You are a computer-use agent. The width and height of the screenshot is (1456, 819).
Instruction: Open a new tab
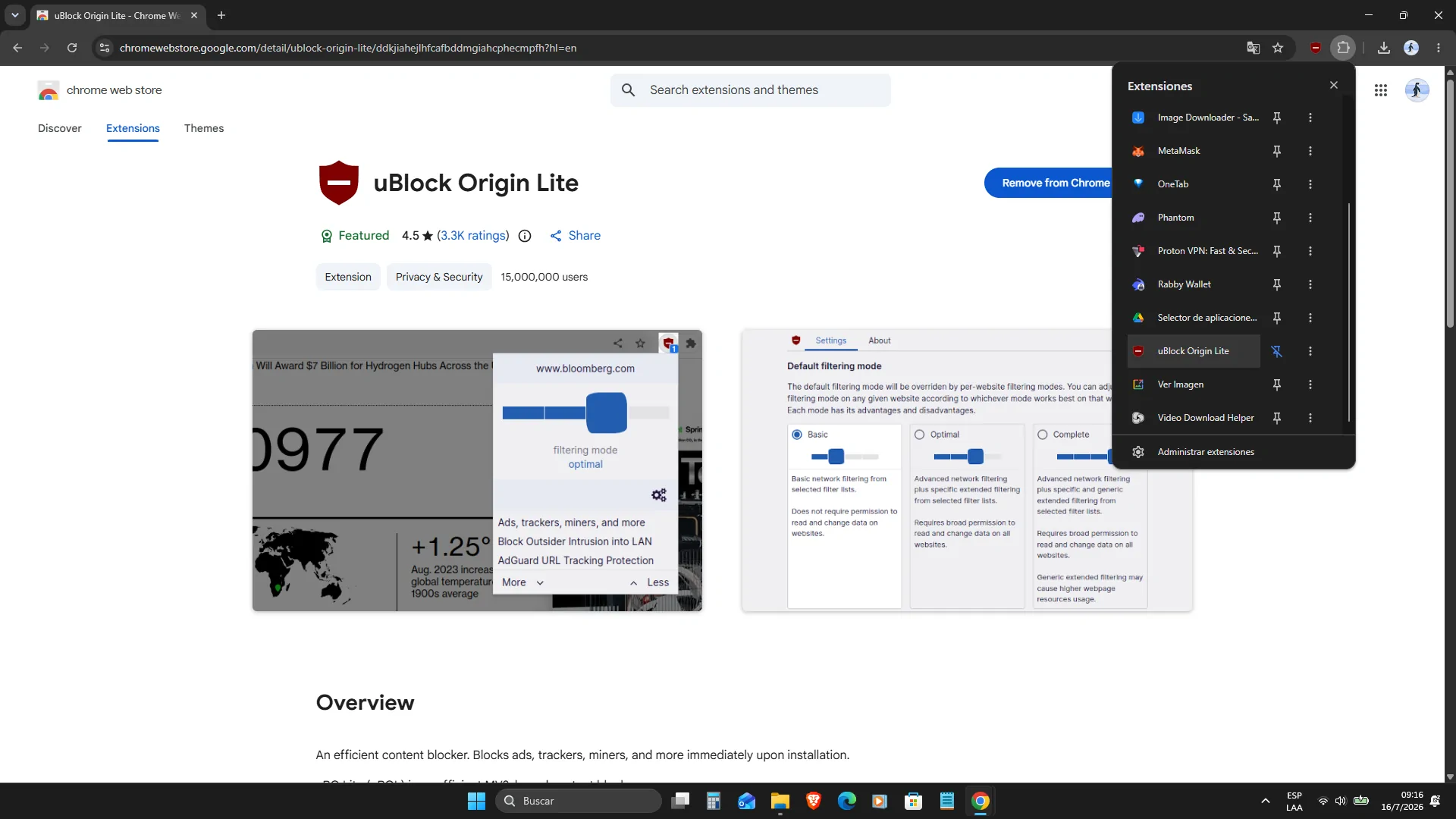coord(221,15)
